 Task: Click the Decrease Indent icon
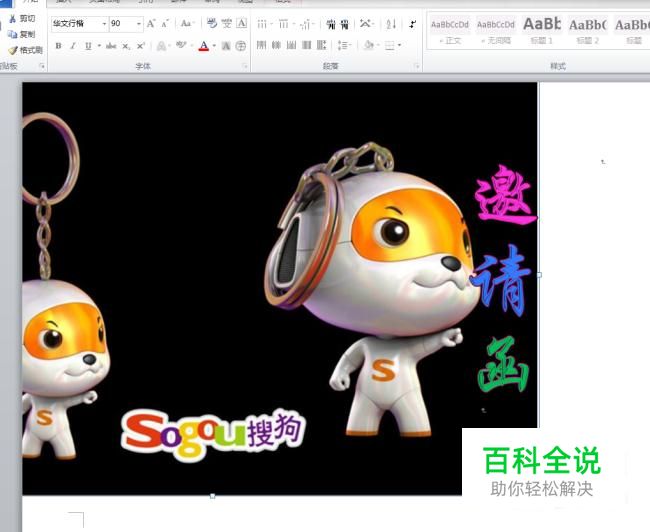pos(330,24)
